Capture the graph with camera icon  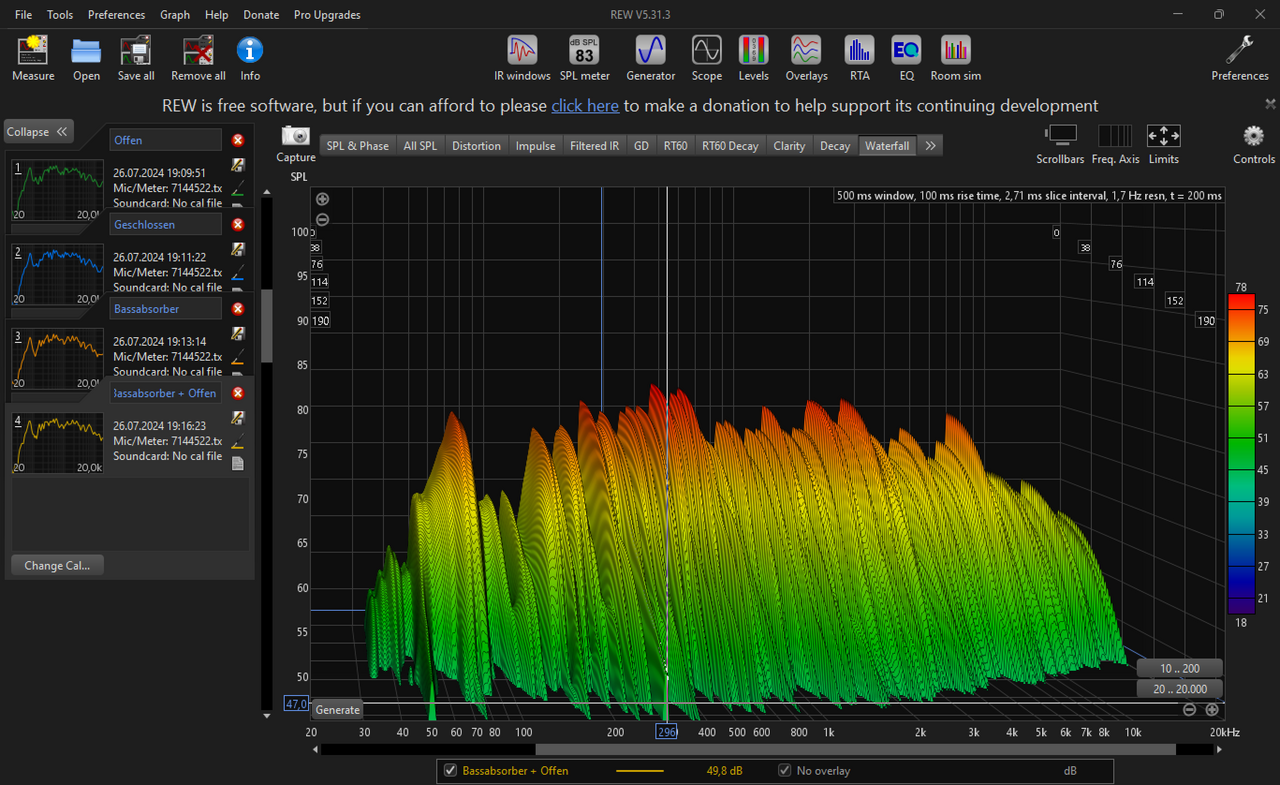coord(296,136)
